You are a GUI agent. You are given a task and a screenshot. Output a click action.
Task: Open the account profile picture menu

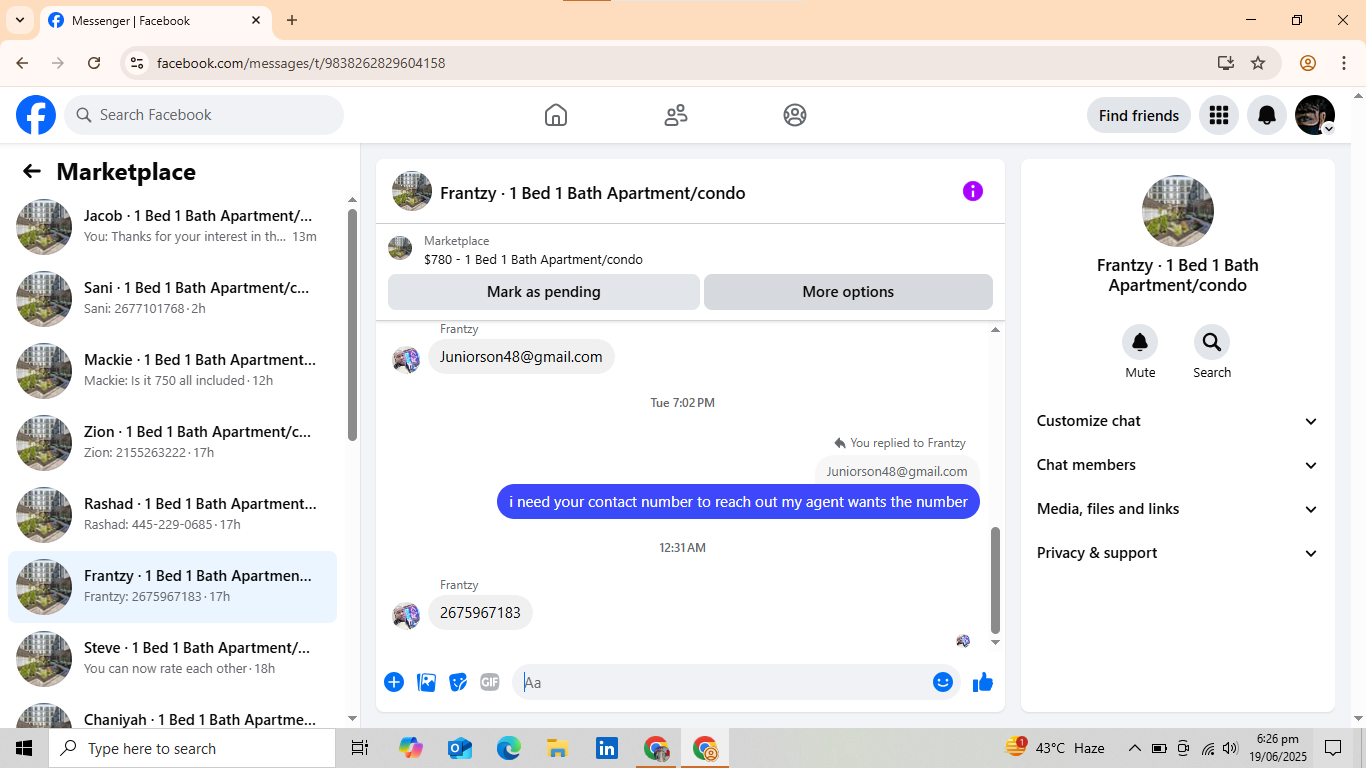pos(1315,115)
